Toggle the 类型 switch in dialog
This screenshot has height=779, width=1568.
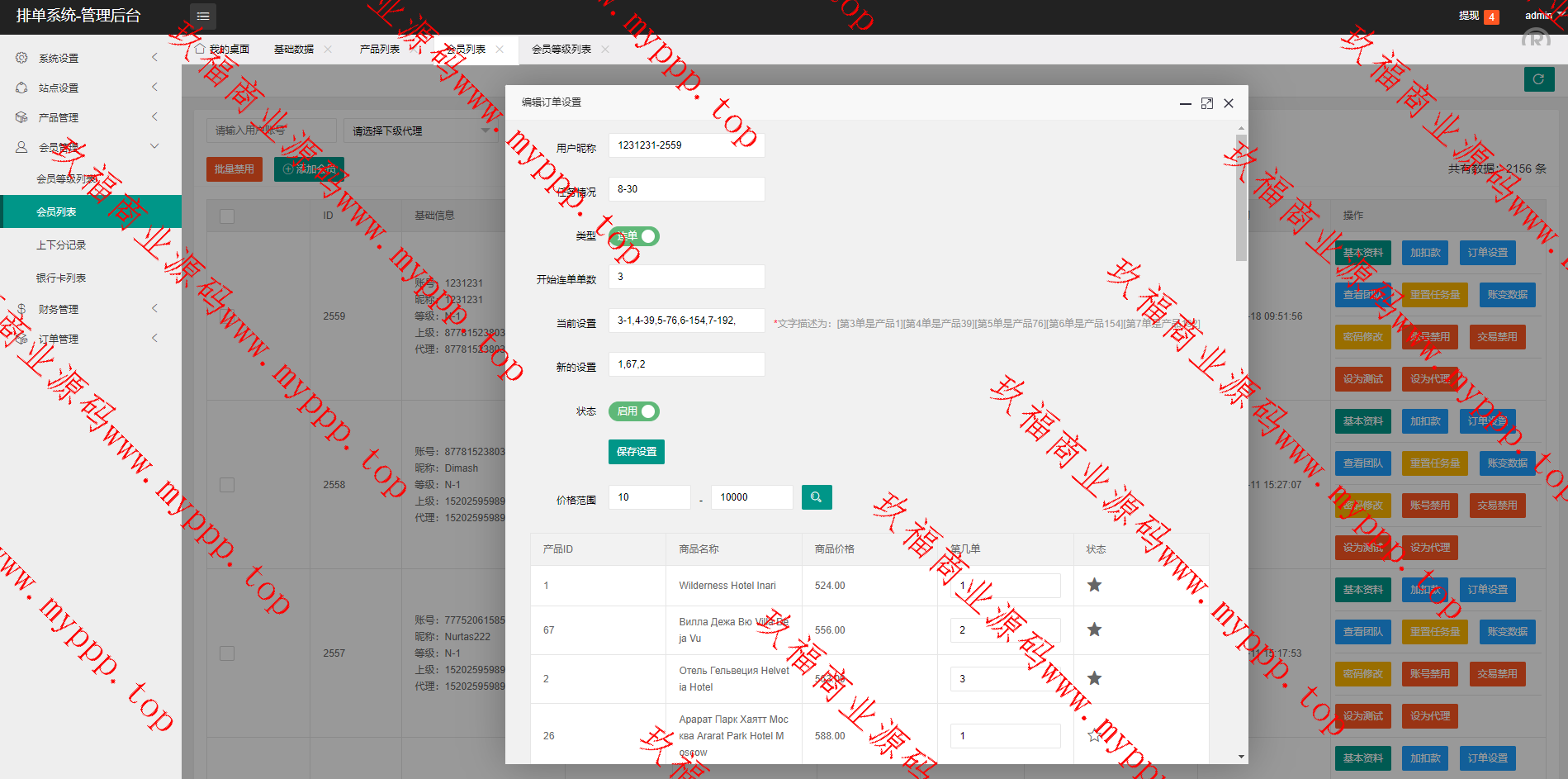pyautogui.click(x=634, y=236)
